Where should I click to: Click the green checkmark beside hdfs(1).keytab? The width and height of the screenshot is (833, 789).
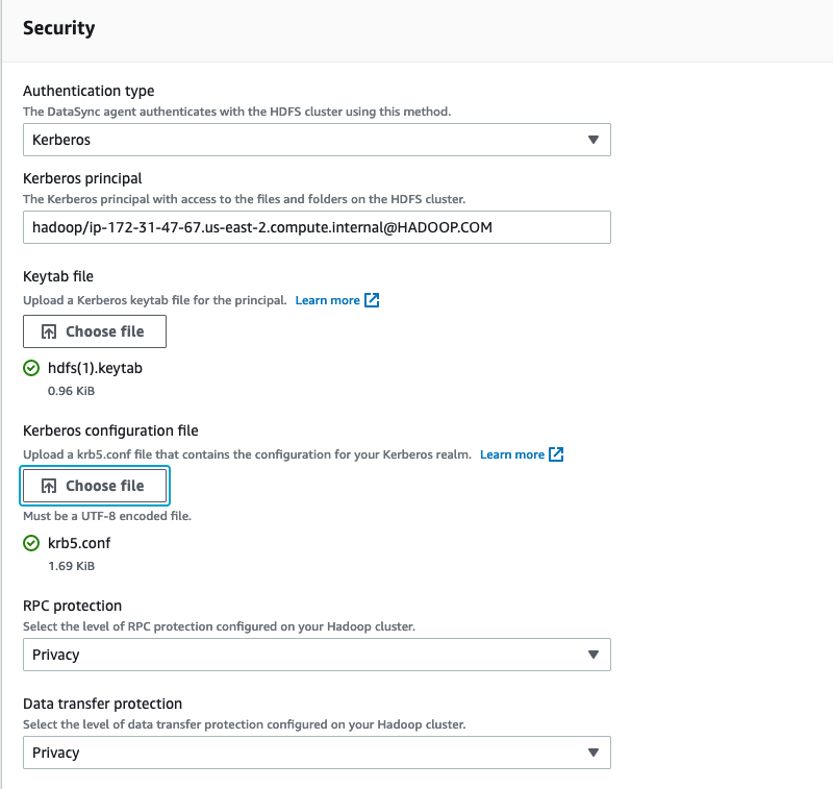coord(29,367)
